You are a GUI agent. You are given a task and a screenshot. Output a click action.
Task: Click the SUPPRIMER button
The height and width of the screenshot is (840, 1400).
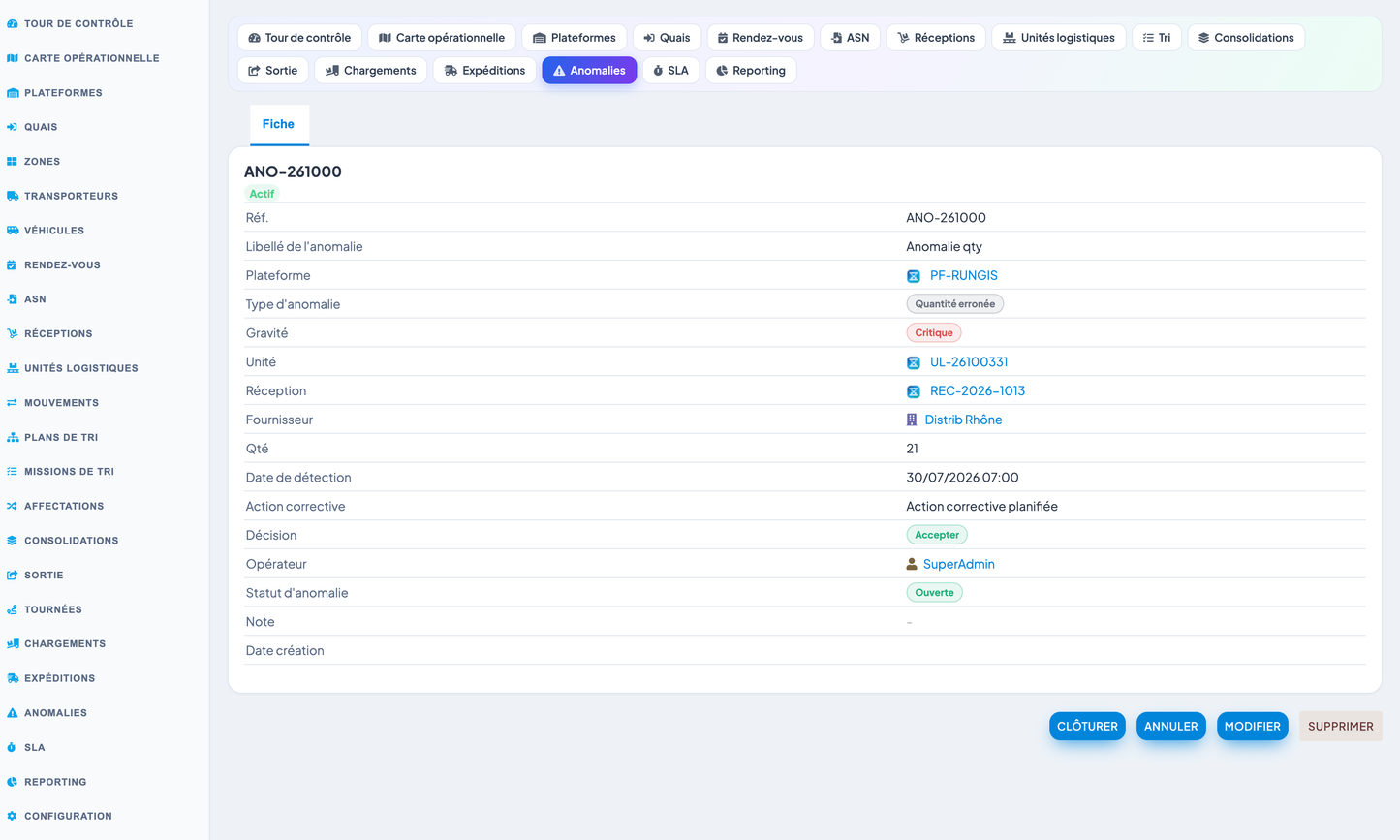(x=1341, y=726)
